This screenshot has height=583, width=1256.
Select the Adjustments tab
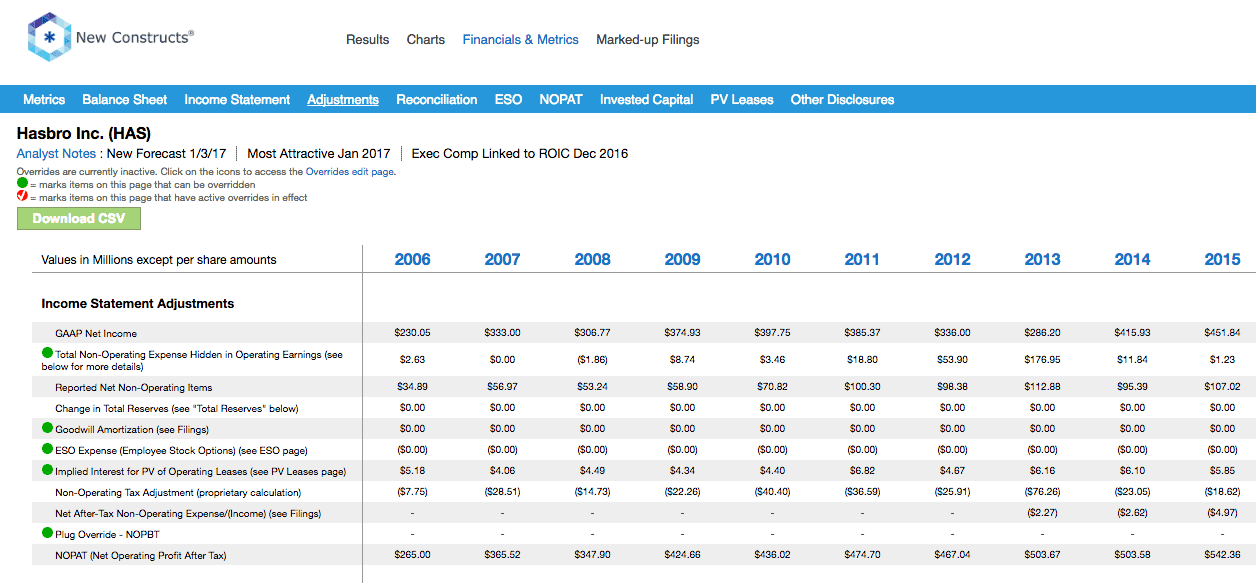coord(343,99)
